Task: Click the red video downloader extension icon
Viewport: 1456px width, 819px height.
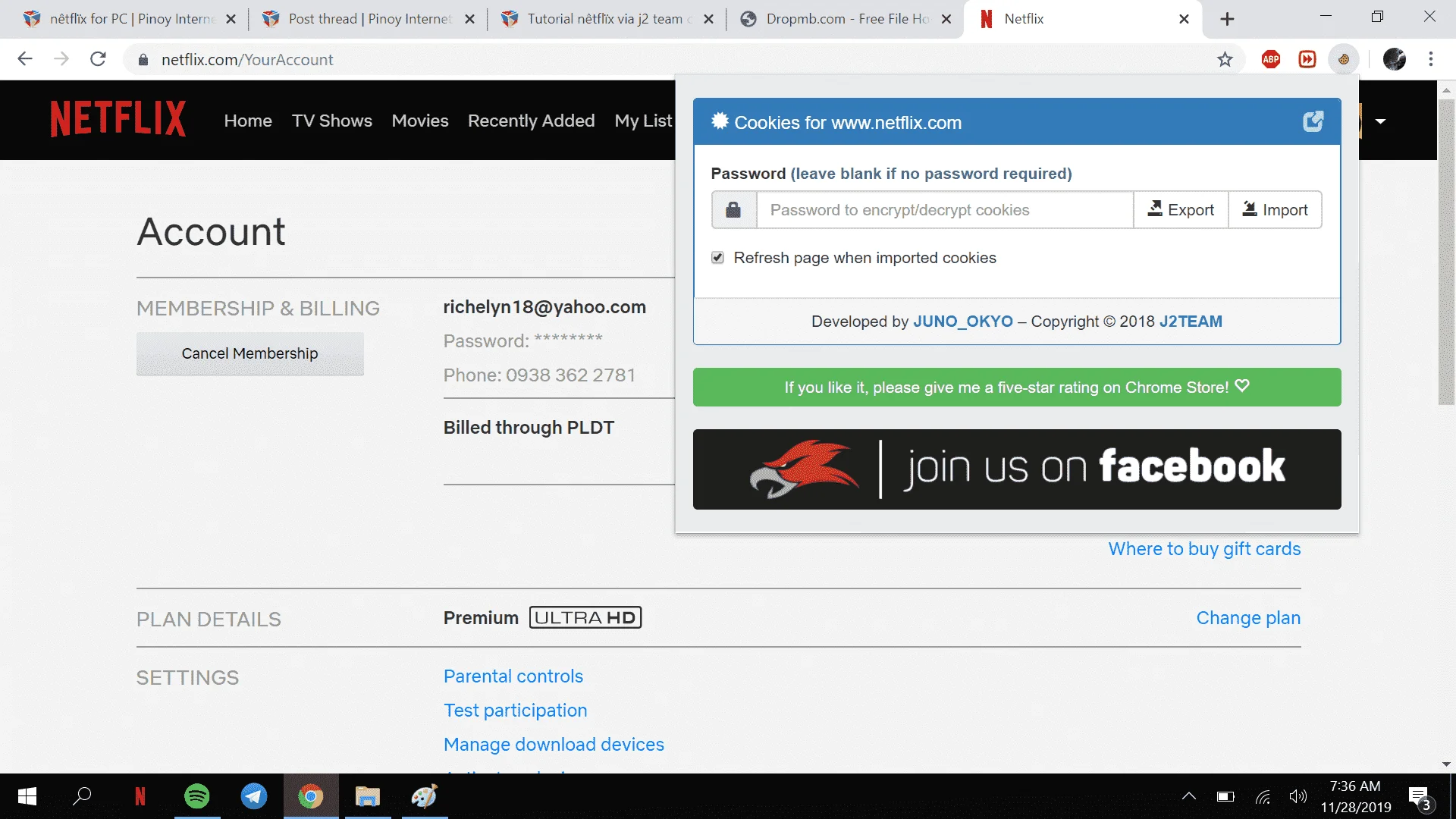Action: 1307,59
